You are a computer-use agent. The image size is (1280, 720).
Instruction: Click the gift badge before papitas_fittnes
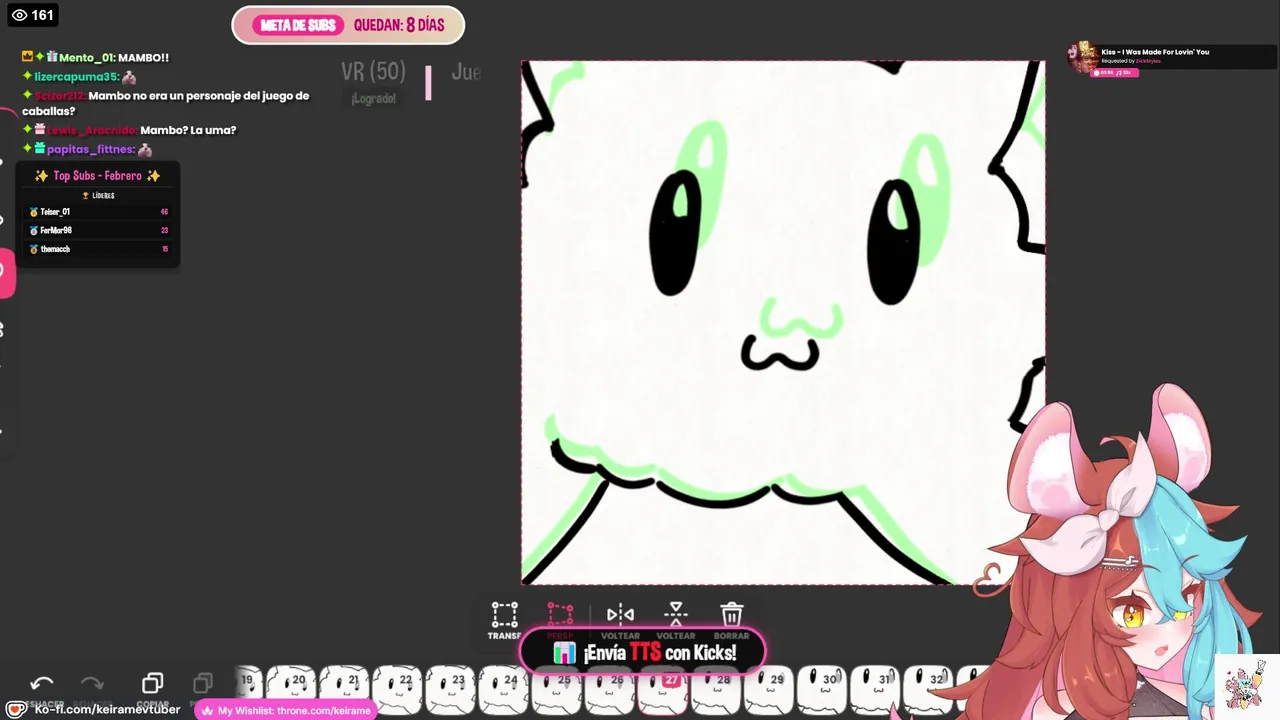coord(40,149)
